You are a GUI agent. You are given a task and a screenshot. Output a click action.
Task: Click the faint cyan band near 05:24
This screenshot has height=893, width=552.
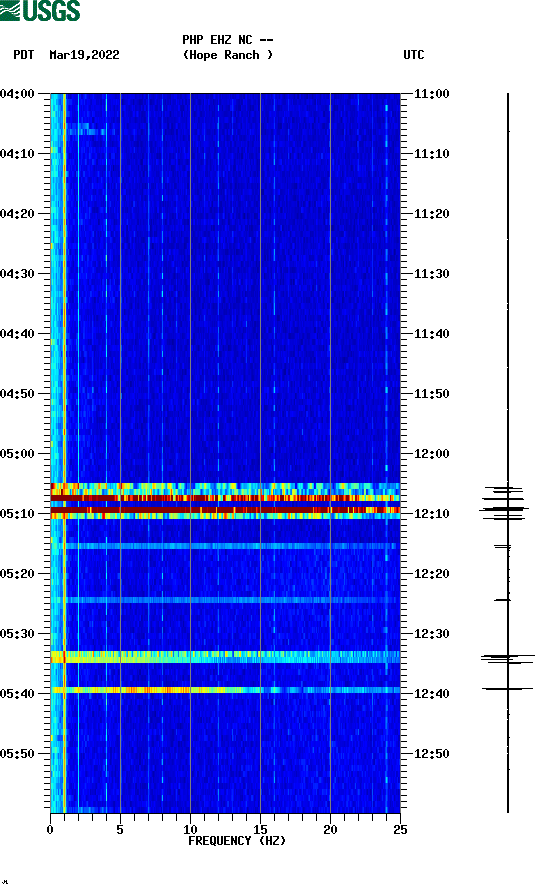(226, 600)
